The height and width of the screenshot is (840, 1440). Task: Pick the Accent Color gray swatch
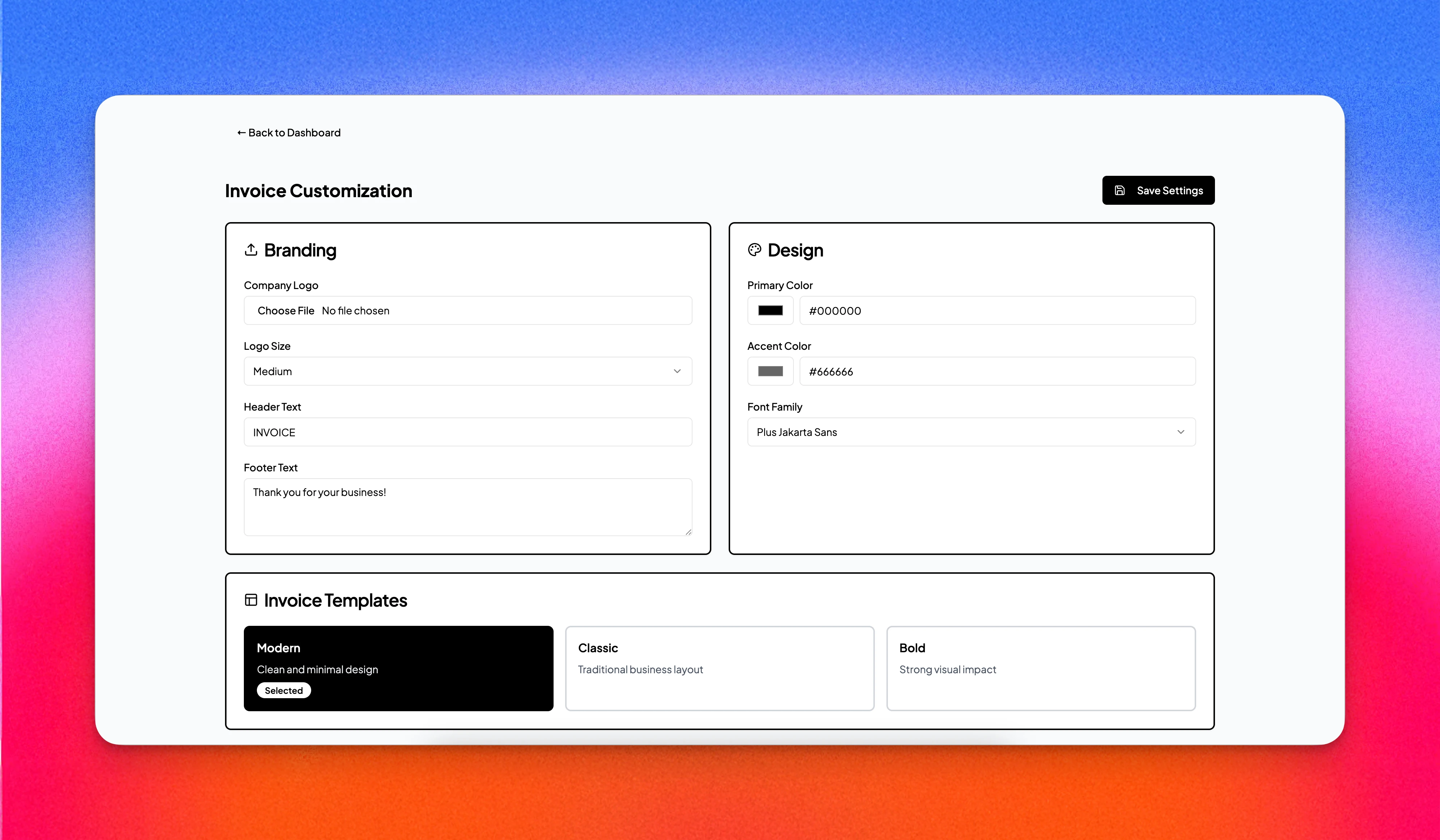pos(770,372)
